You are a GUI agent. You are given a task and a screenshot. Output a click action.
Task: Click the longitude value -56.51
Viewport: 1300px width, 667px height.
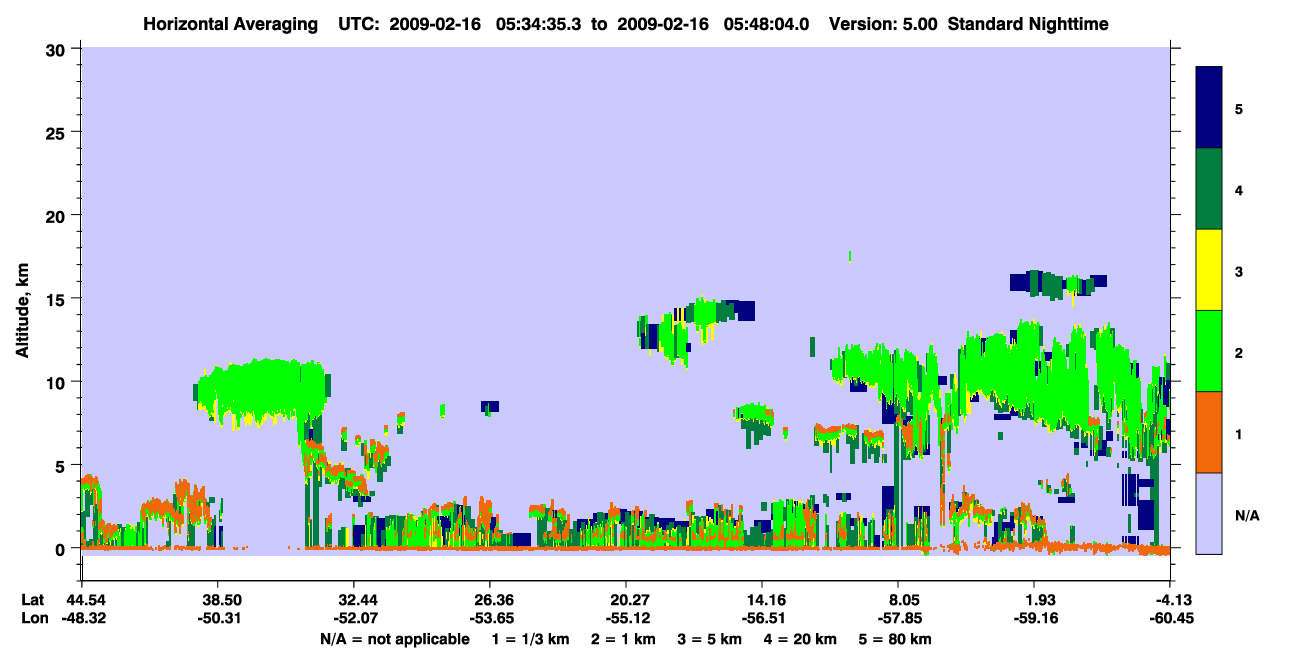tap(762, 618)
